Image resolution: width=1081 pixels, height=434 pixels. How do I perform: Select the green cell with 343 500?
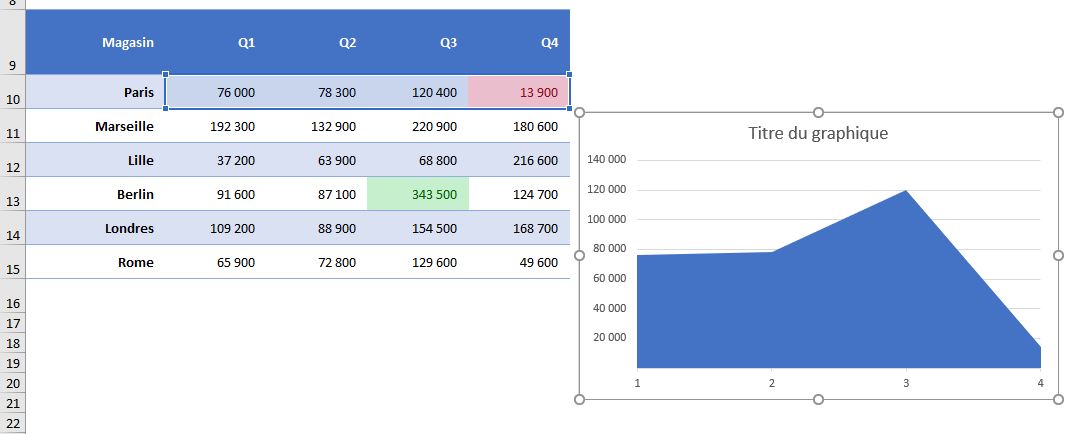coord(418,194)
